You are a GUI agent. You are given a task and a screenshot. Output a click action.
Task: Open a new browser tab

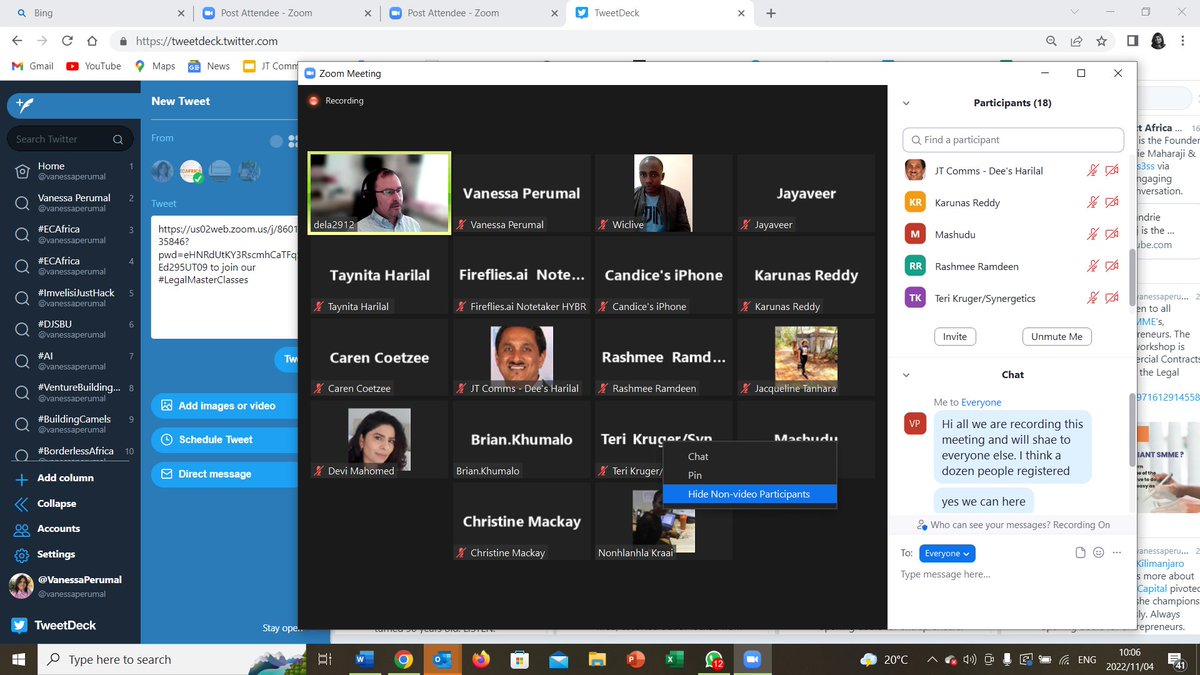[771, 13]
